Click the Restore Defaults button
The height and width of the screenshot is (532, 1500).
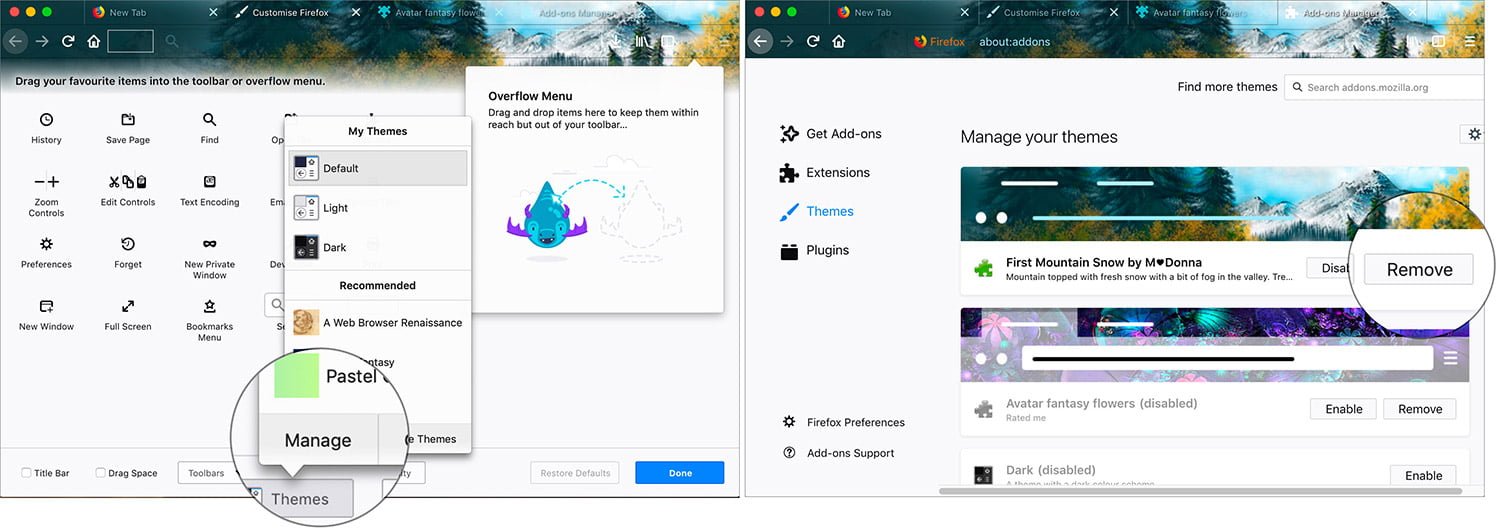click(574, 473)
